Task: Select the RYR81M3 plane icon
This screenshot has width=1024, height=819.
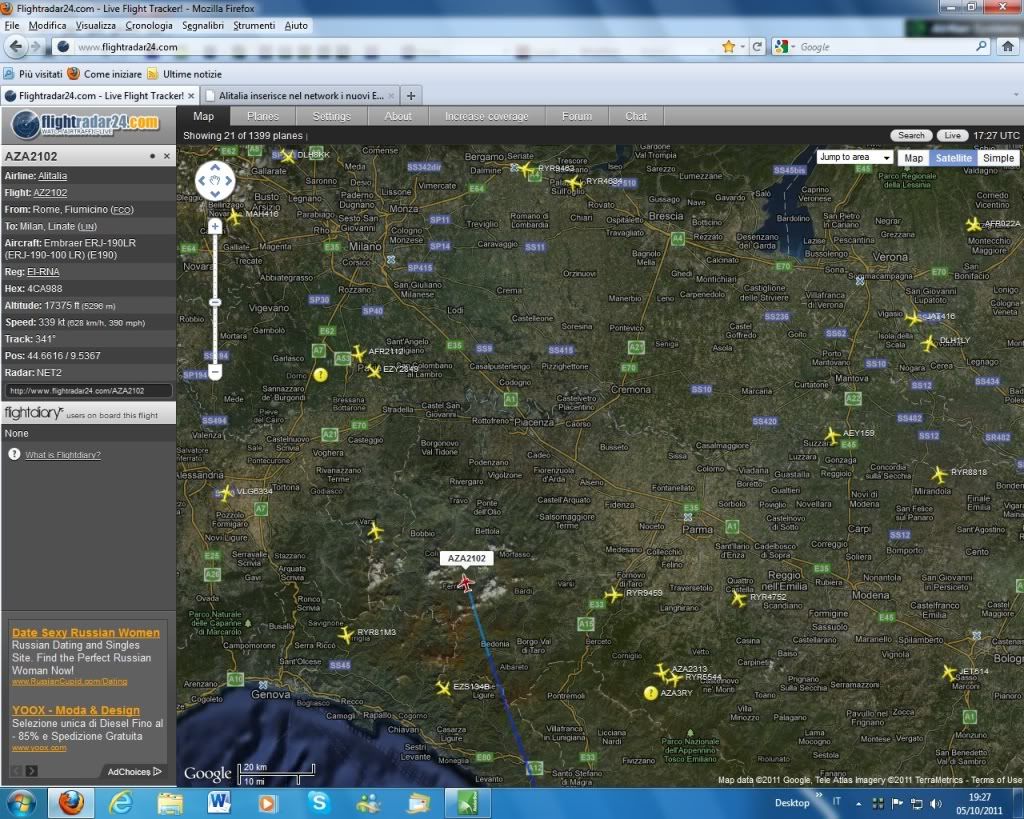Action: [x=346, y=634]
